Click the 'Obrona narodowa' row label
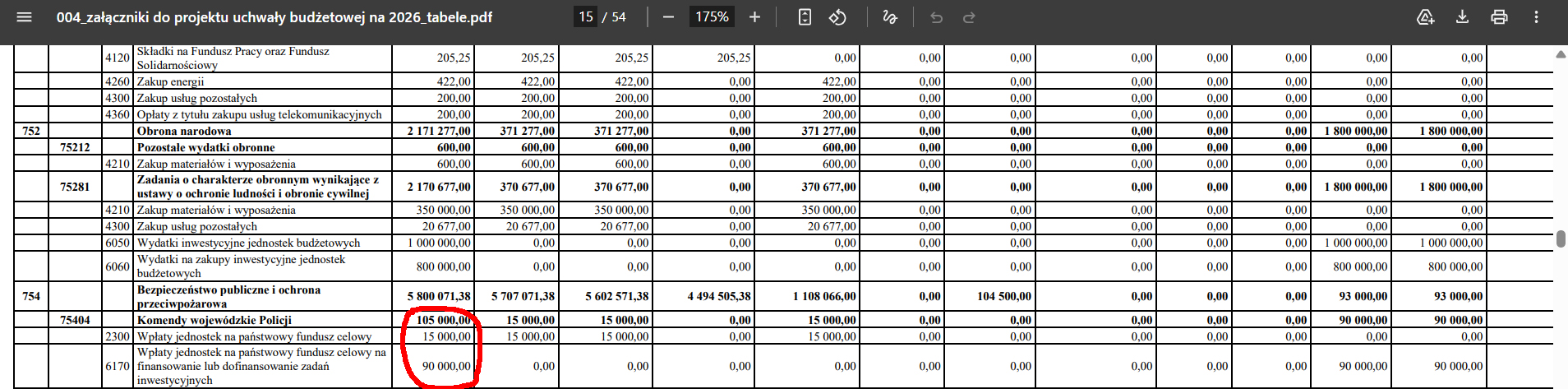 tap(184, 131)
